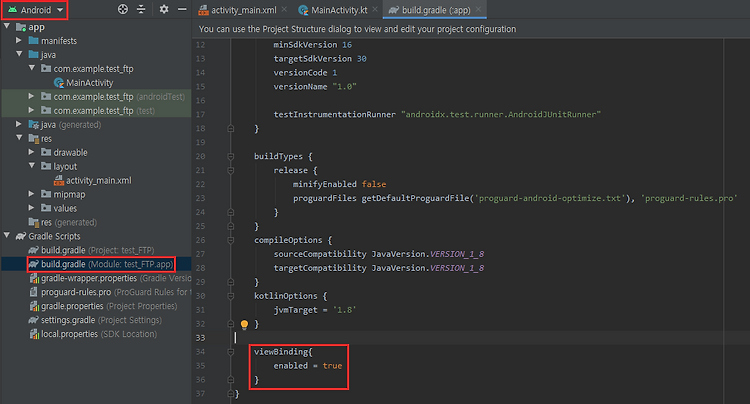The width and height of the screenshot is (750, 404).
Task: Click the select opened file target icon
Action: pos(123,9)
